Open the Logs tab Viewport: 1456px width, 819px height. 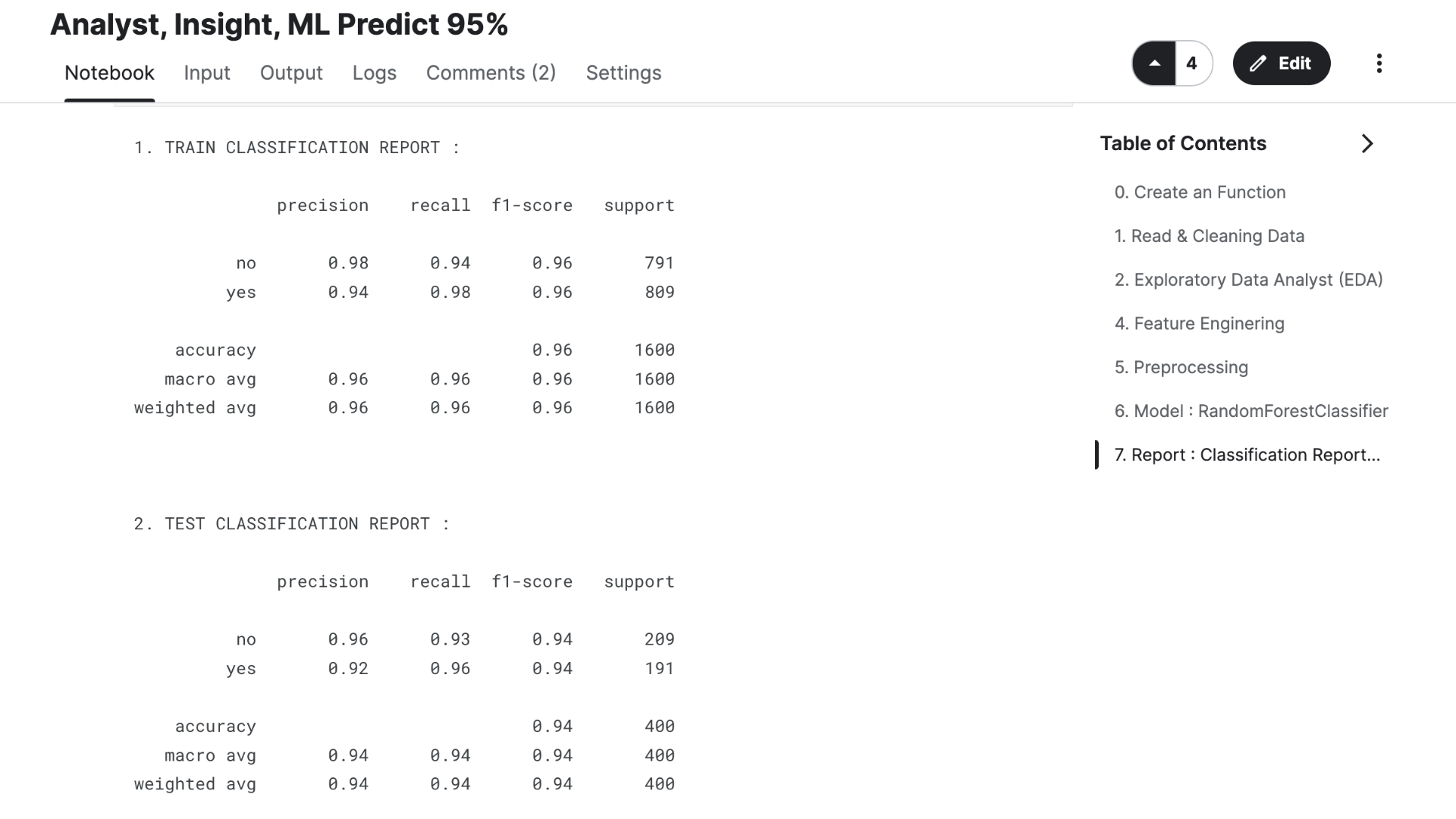click(374, 73)
